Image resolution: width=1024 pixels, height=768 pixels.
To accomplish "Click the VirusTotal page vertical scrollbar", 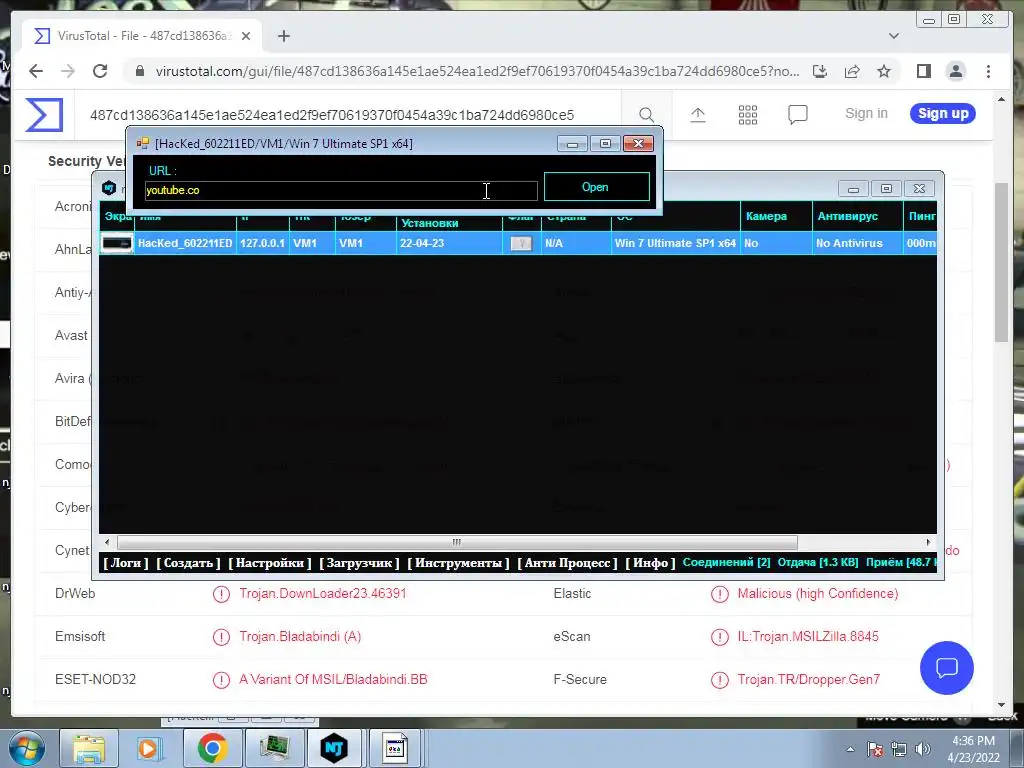I will 1001,261.
